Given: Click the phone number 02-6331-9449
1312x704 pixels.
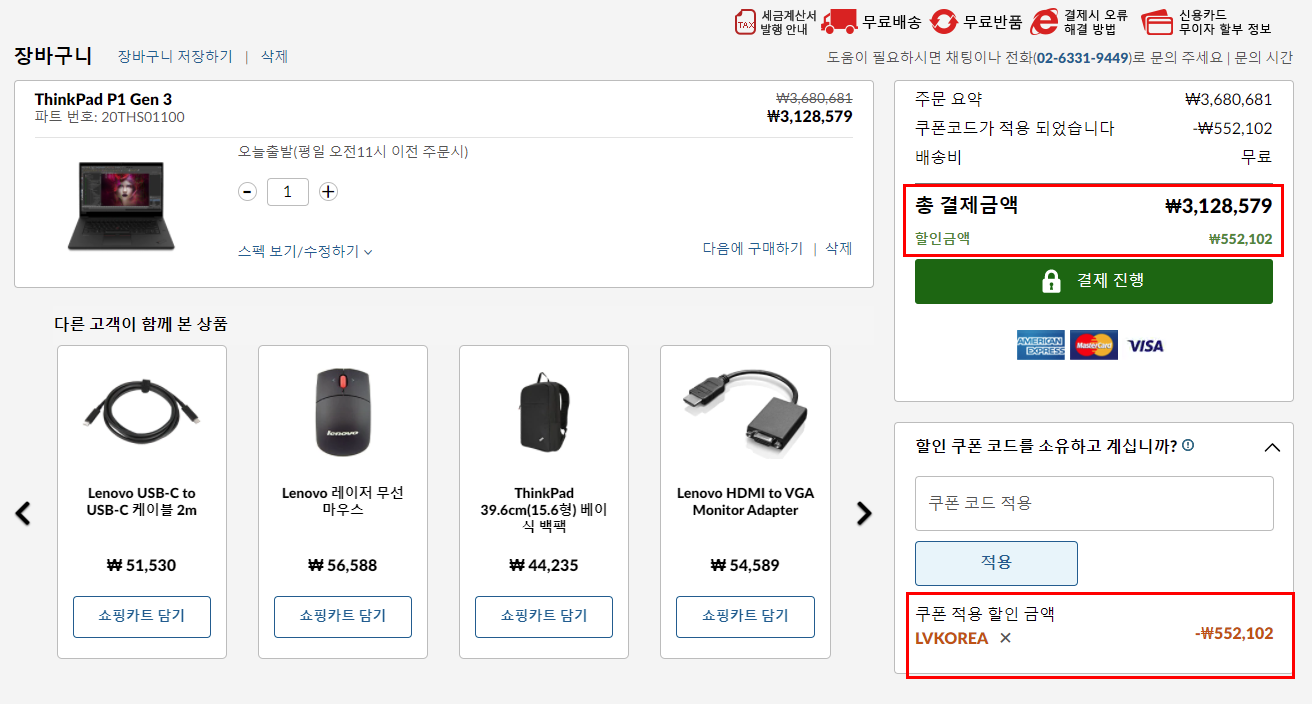Looking at the screenshot, I should (1083, 58).
